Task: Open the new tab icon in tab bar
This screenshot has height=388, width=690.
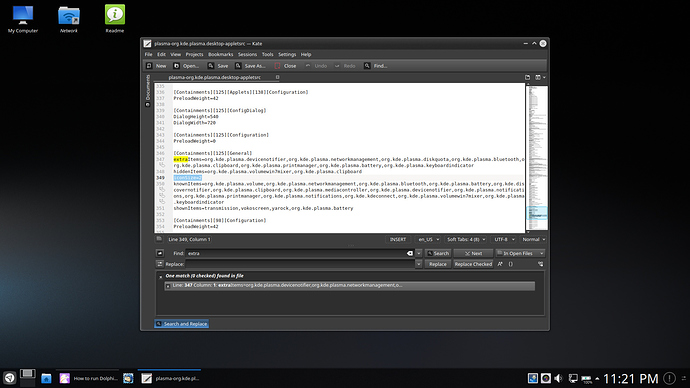Action: tap(528, 77)
